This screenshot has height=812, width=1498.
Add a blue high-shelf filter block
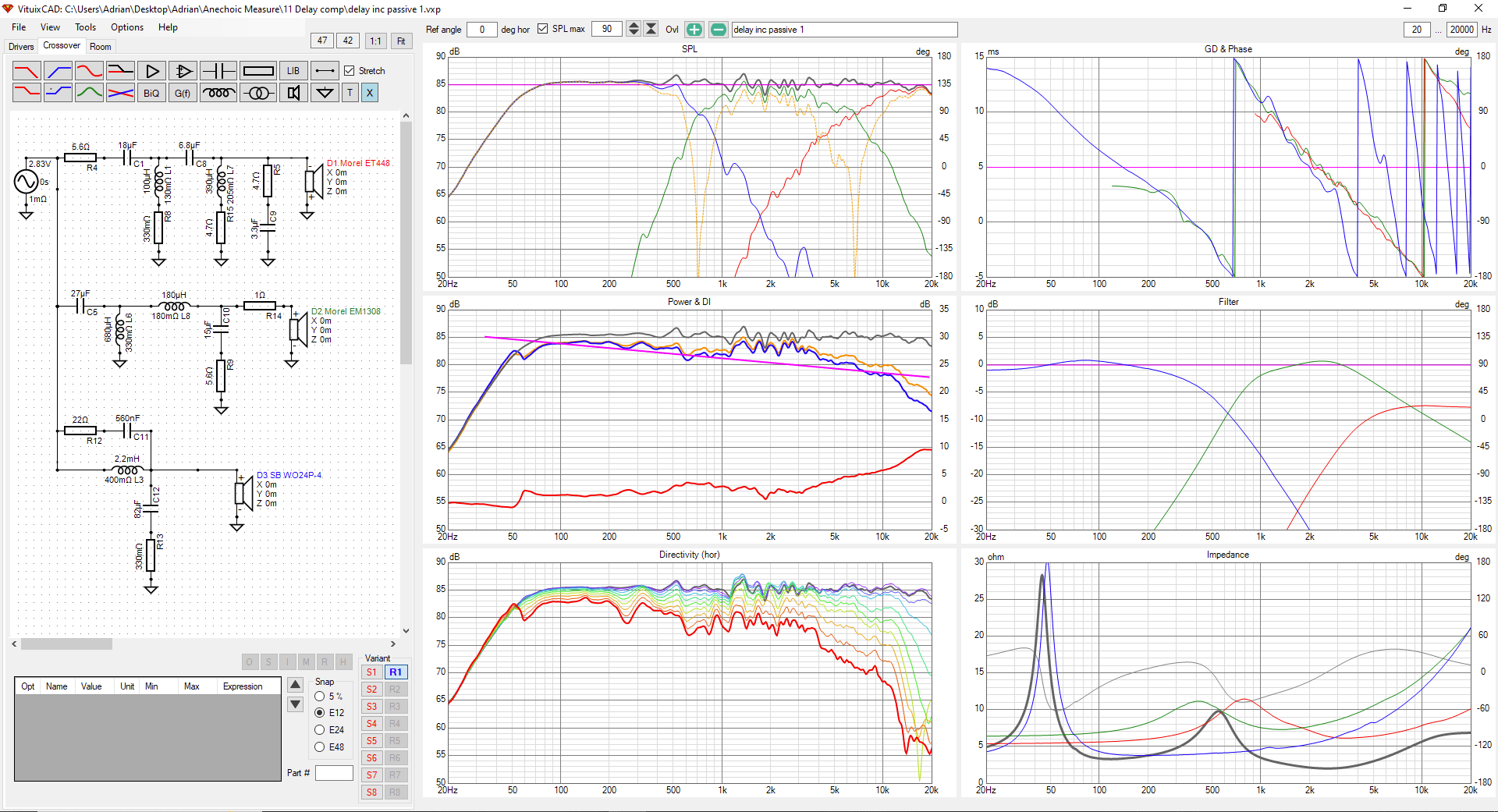[x=58, y=93]
